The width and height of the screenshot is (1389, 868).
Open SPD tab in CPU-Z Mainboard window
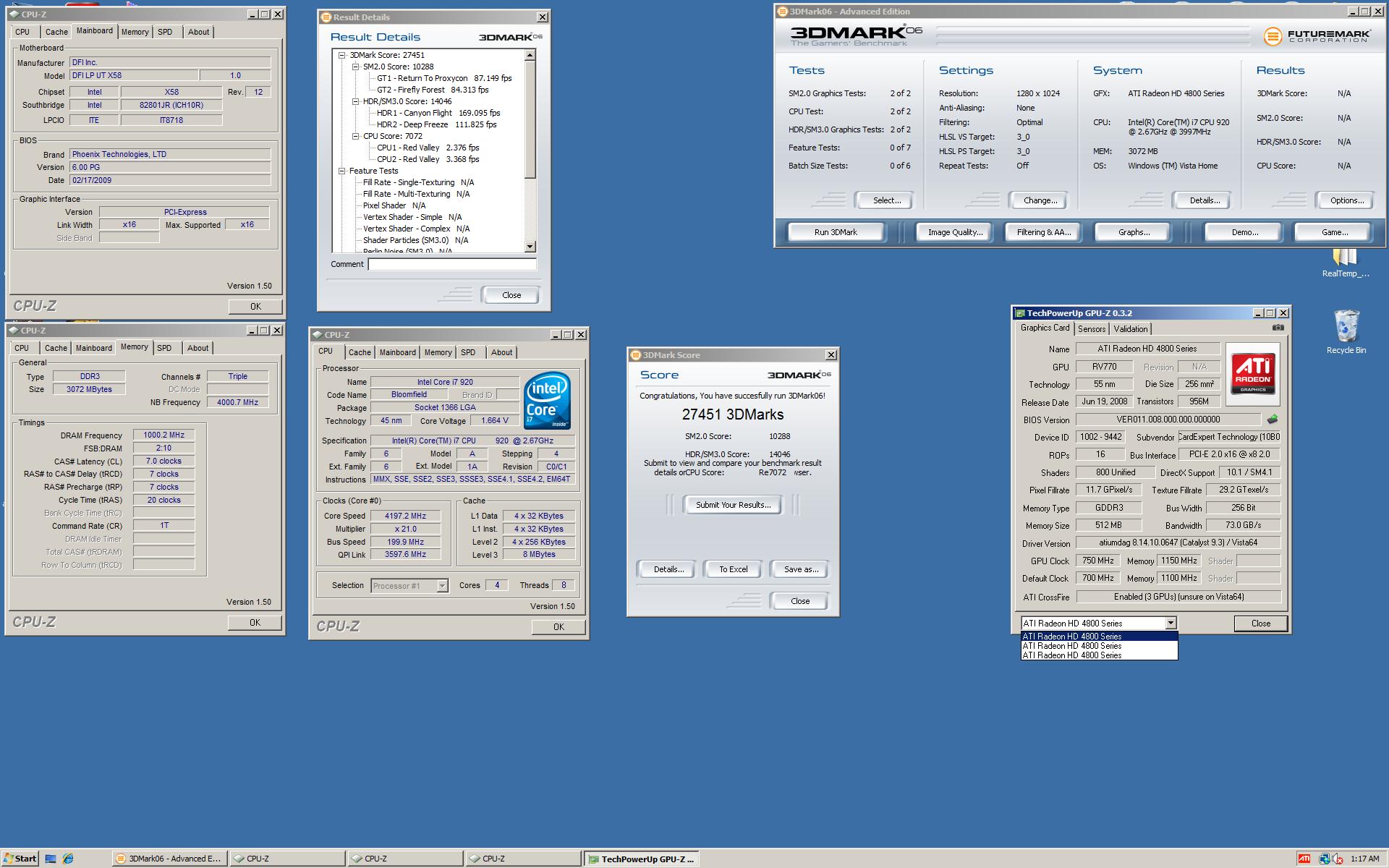point(165,32)
